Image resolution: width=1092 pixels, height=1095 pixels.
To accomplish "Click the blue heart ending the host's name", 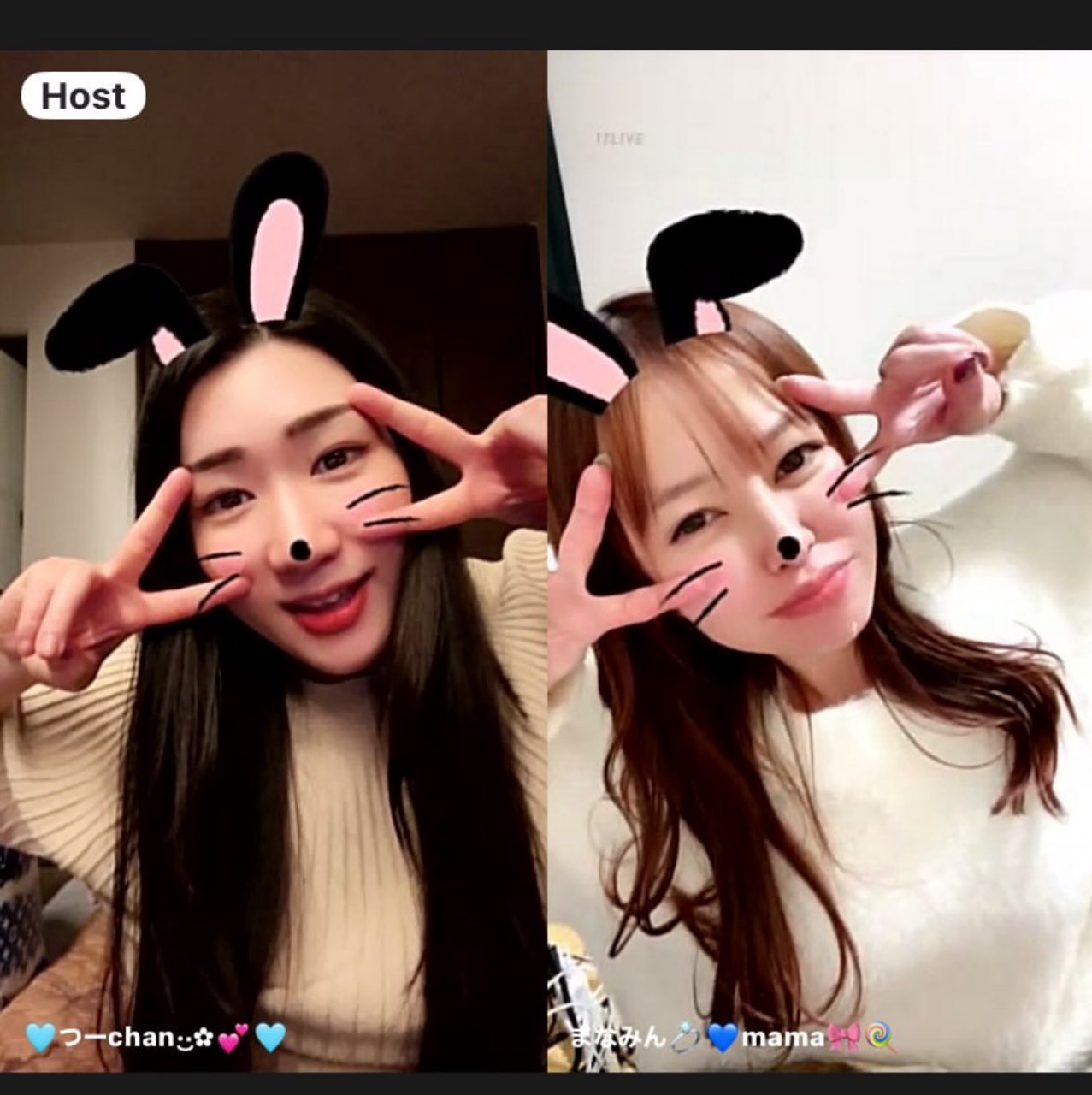I will pos(270,1039).
